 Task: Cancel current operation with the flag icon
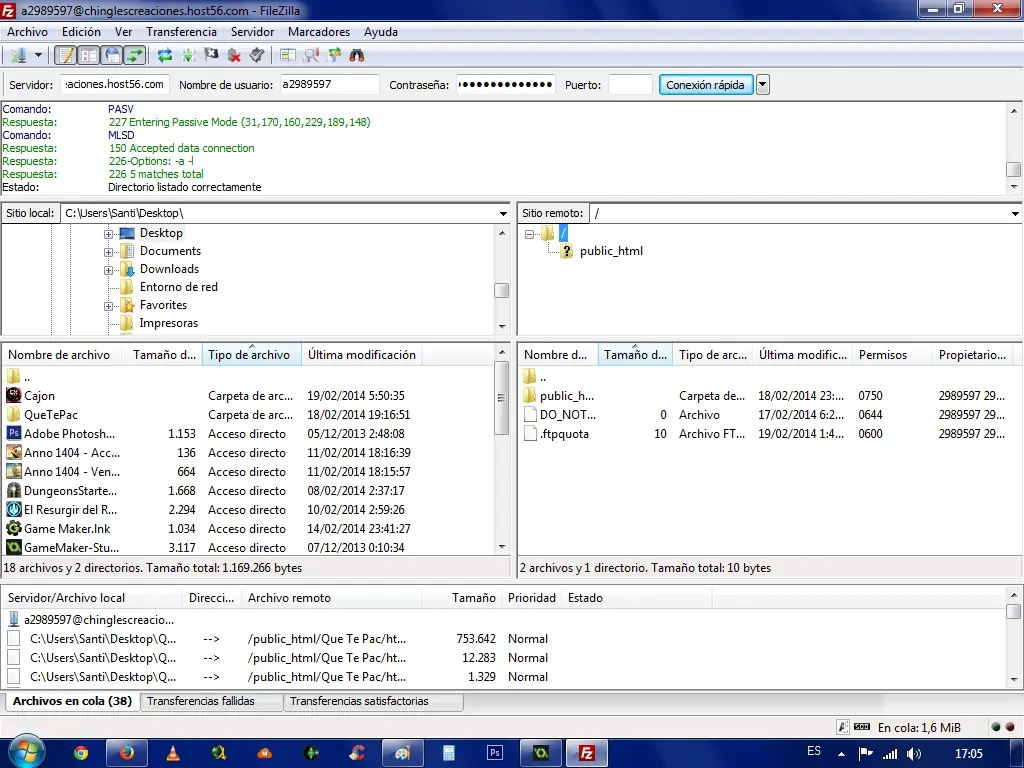pyautogui.click(x=211, y=56)
